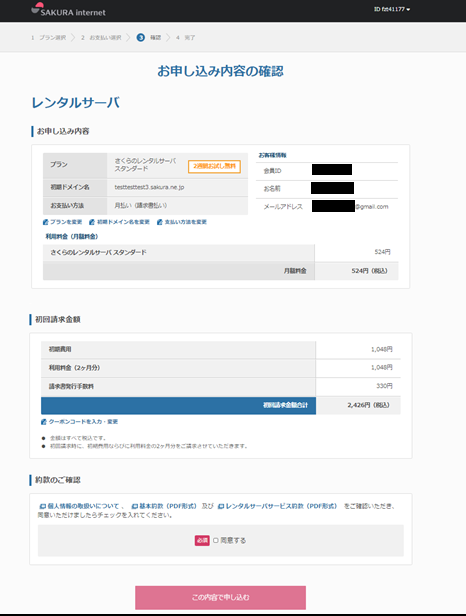Click the red 必須 required badge
Viewport: 466px width, 616px height.
click(202, 541)
